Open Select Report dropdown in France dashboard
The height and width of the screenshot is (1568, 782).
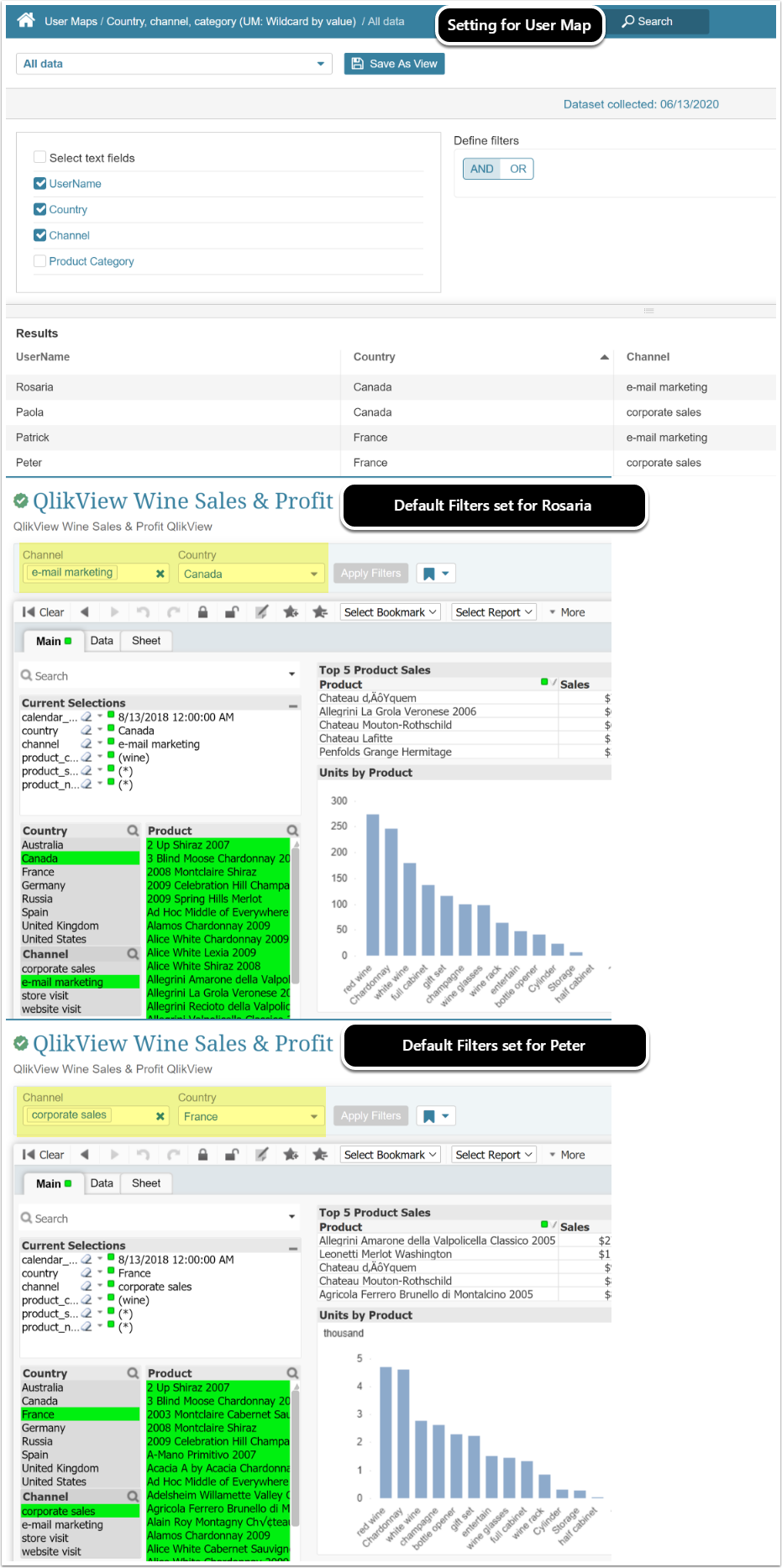pos(494,1155)
